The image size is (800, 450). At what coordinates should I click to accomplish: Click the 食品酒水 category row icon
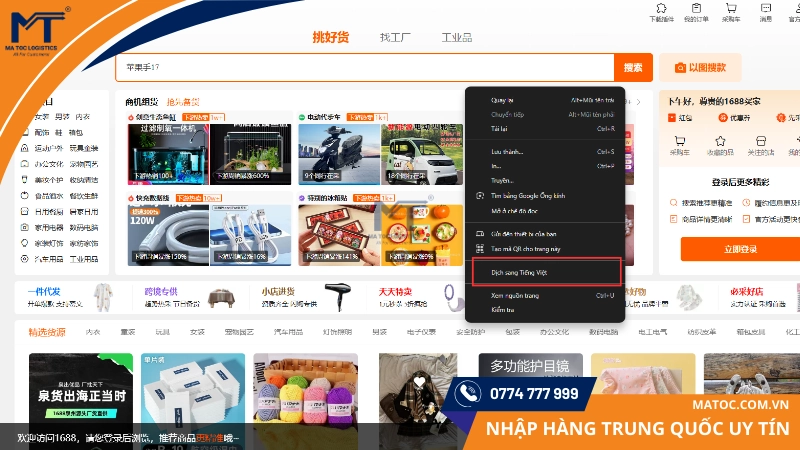pos(24,195)
